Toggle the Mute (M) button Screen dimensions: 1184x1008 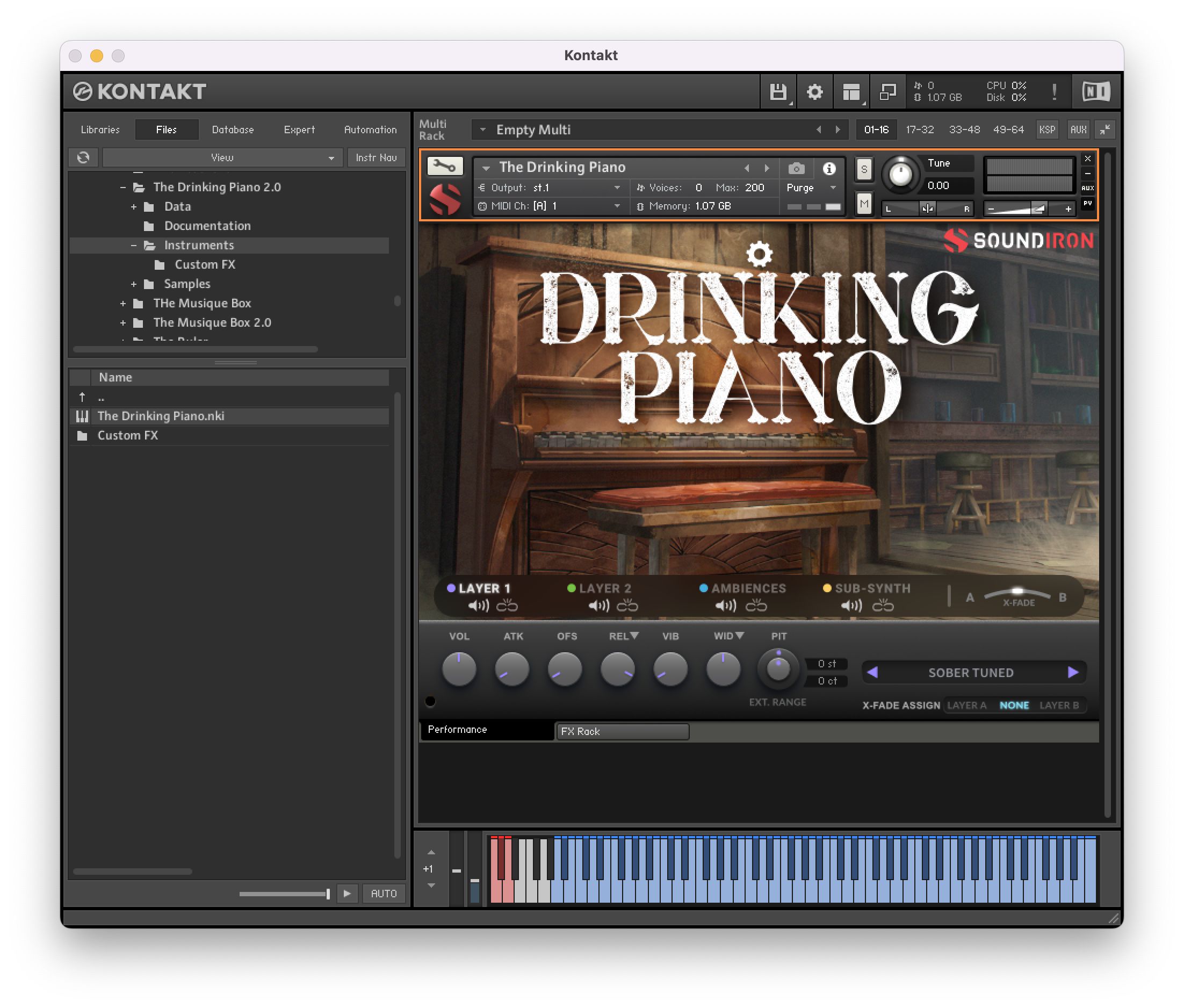click(x=864, y=204)
